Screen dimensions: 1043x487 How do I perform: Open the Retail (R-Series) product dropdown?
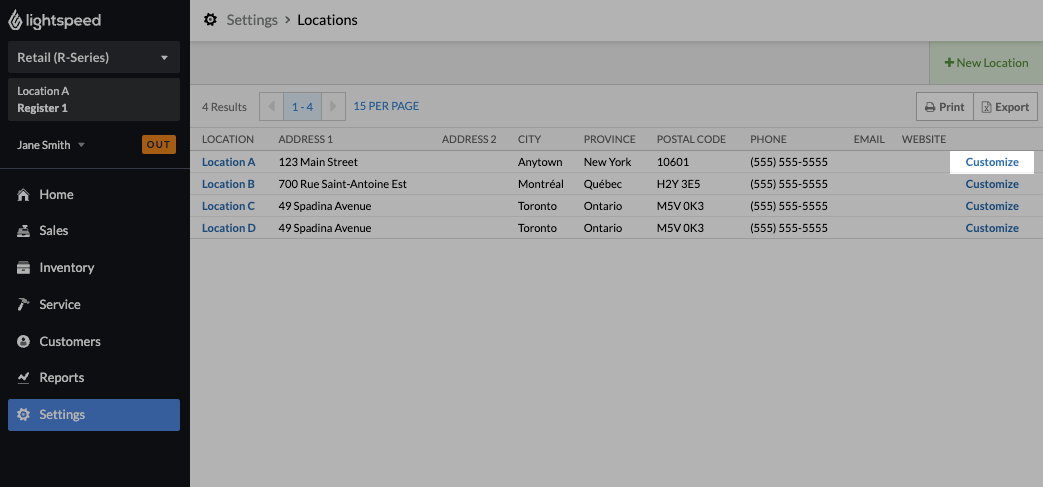pyautogui.click(x=94, y=58)
